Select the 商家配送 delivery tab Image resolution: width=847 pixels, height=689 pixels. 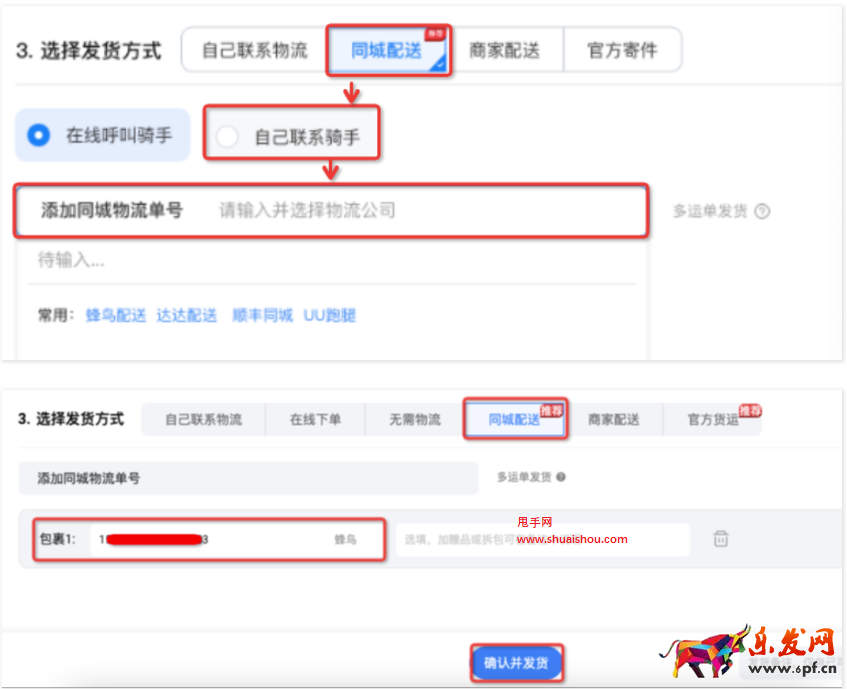point(507,49)
